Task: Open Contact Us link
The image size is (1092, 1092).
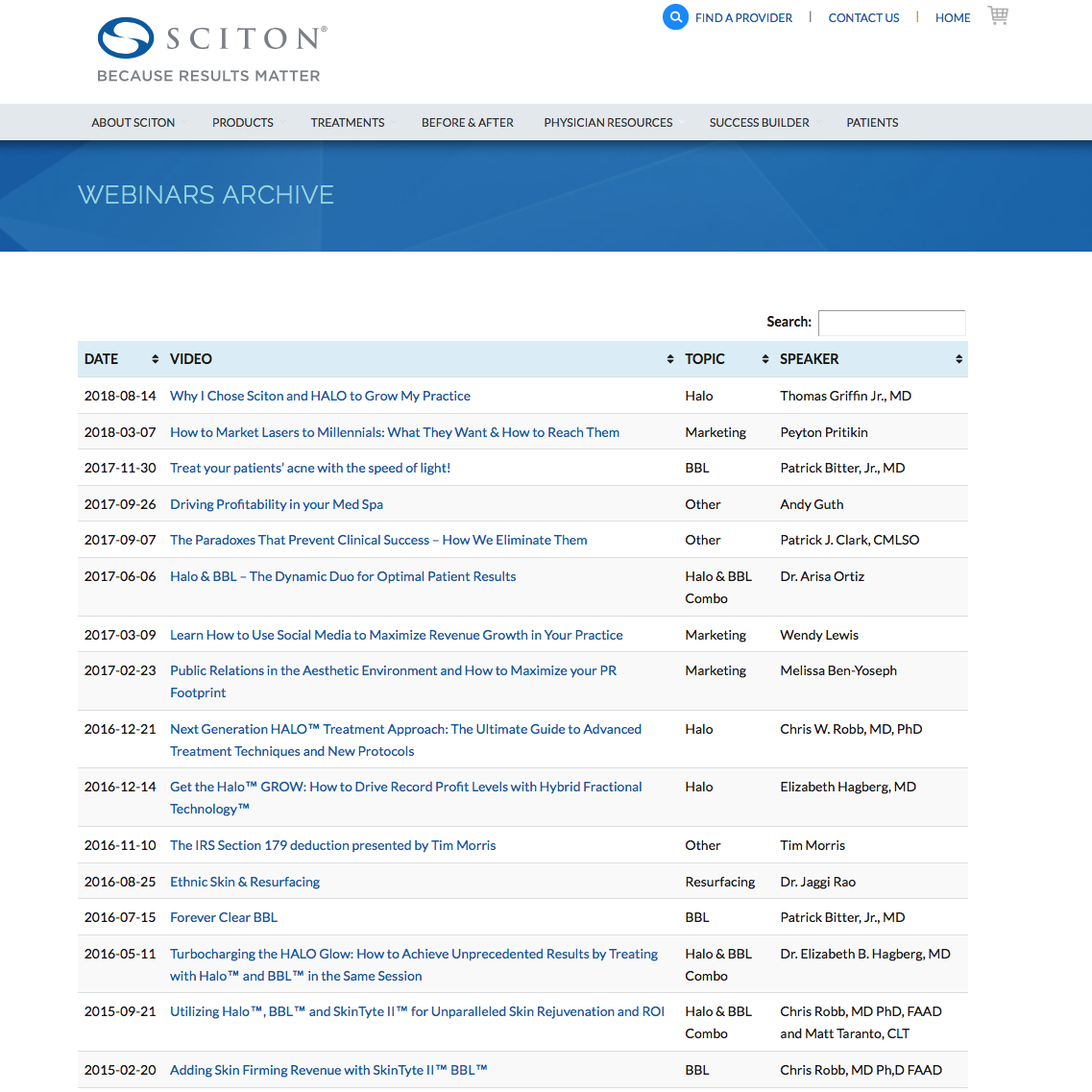Action: (x=863, y=18)
